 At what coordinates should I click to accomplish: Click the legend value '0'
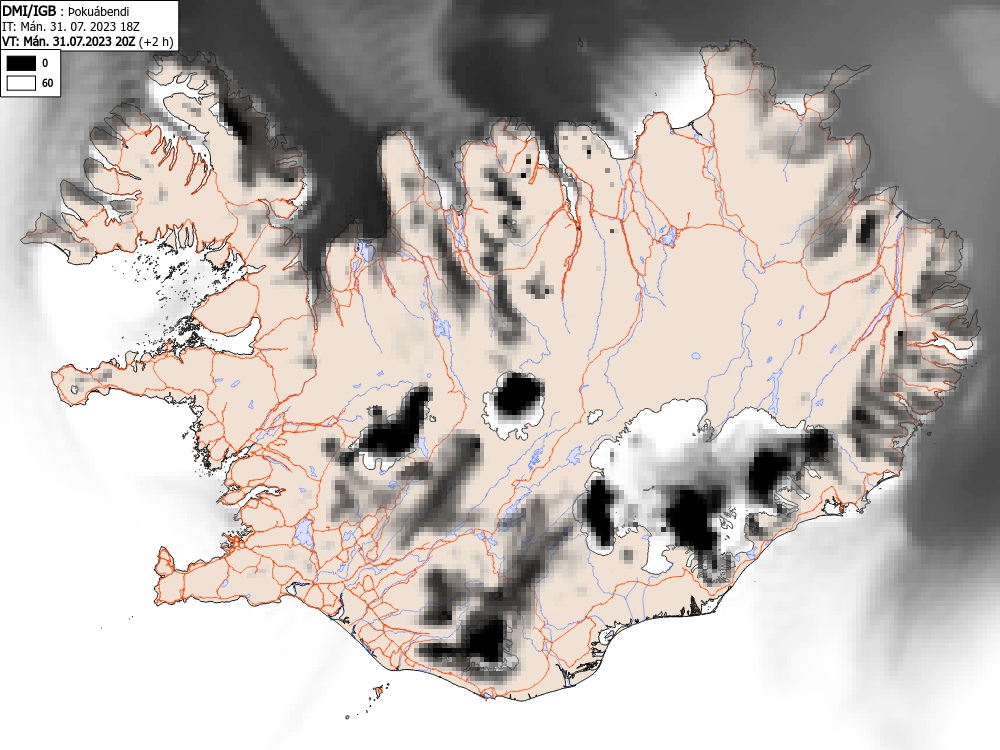45,63
